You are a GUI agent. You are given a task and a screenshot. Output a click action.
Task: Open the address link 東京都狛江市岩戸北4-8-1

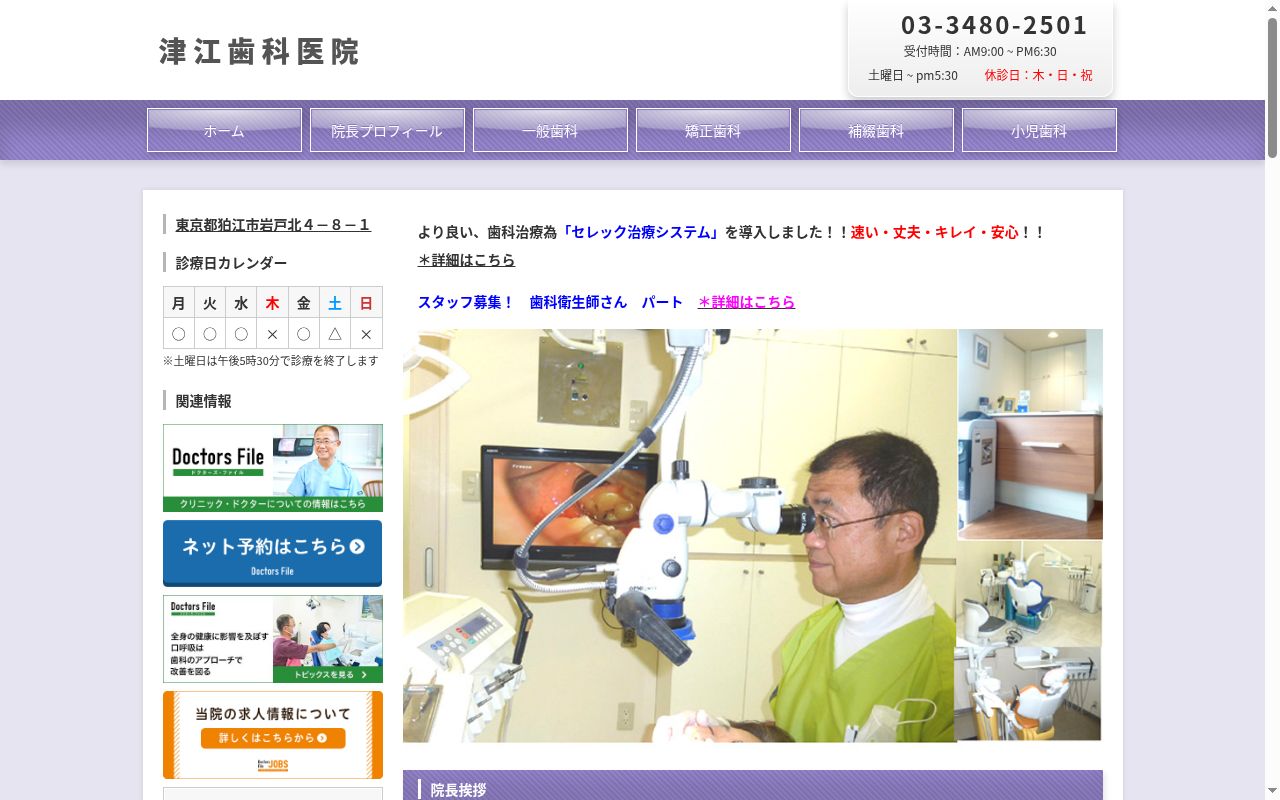[273, 225]
